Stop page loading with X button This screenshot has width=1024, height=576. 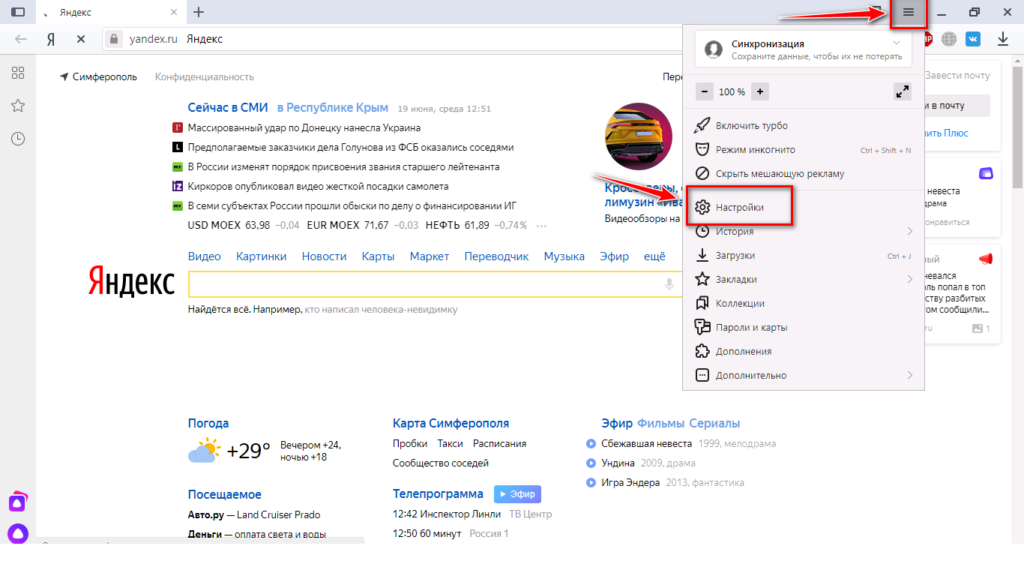pyautogui.click(x=80, y=39)
